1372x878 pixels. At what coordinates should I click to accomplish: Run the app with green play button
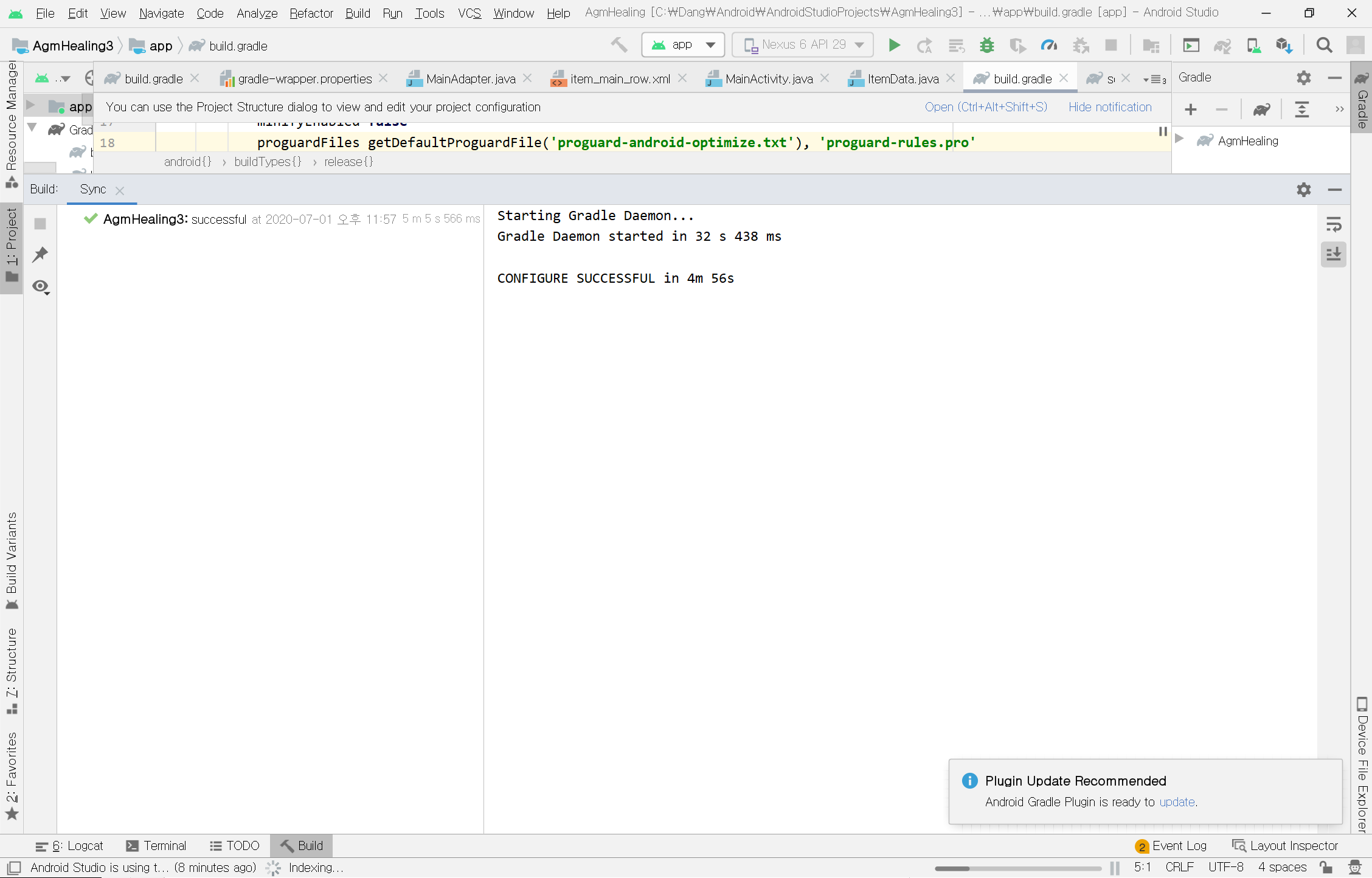(x=894, y=45)
